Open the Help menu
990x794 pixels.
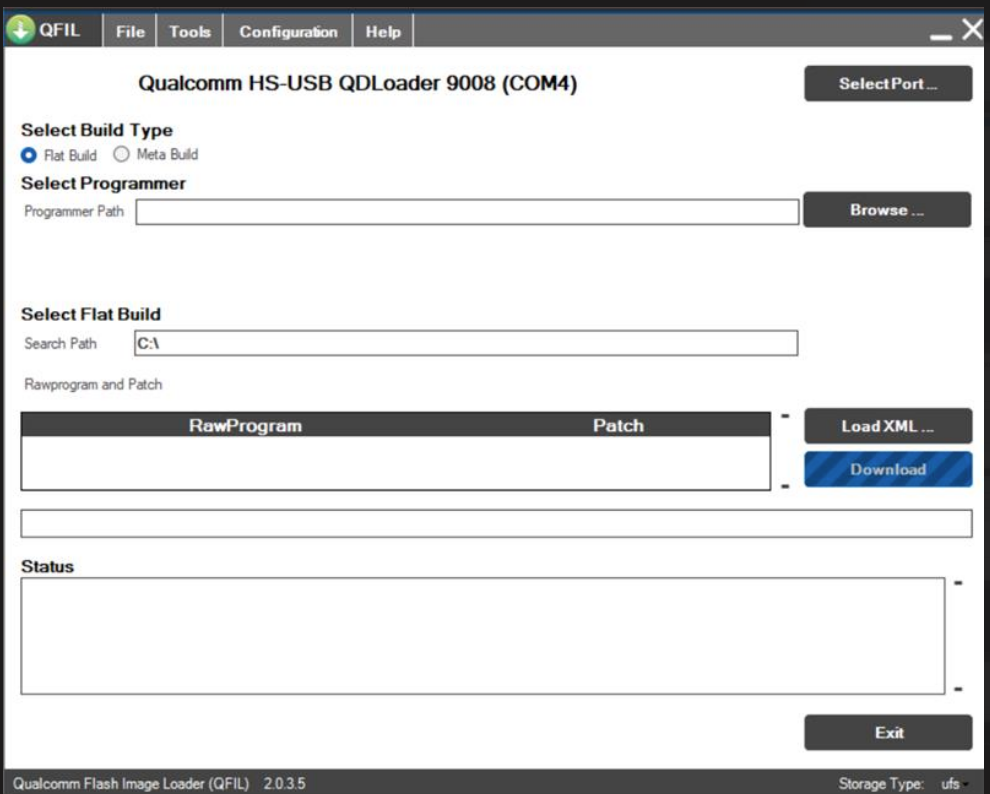point(383,32)
